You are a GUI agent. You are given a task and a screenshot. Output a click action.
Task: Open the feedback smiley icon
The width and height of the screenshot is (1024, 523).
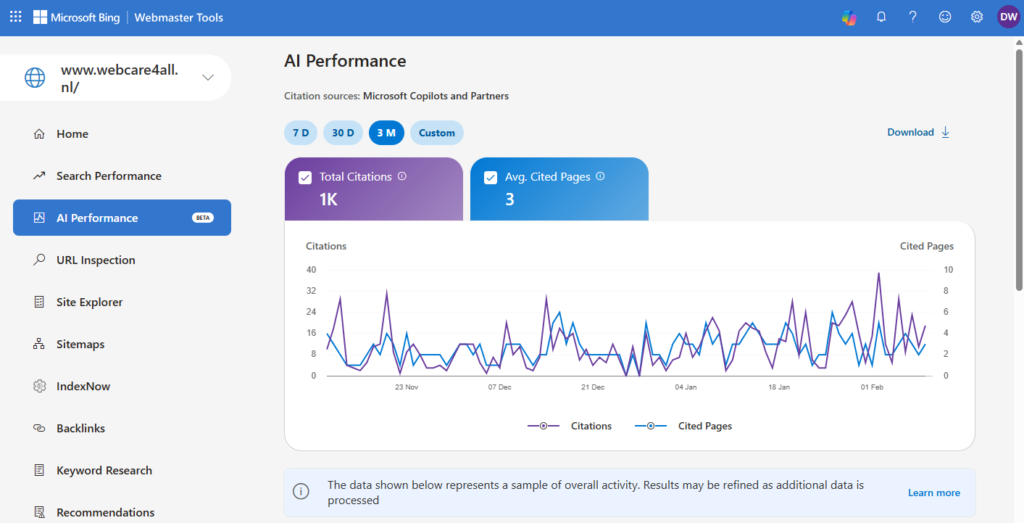[x=945, y=17]
